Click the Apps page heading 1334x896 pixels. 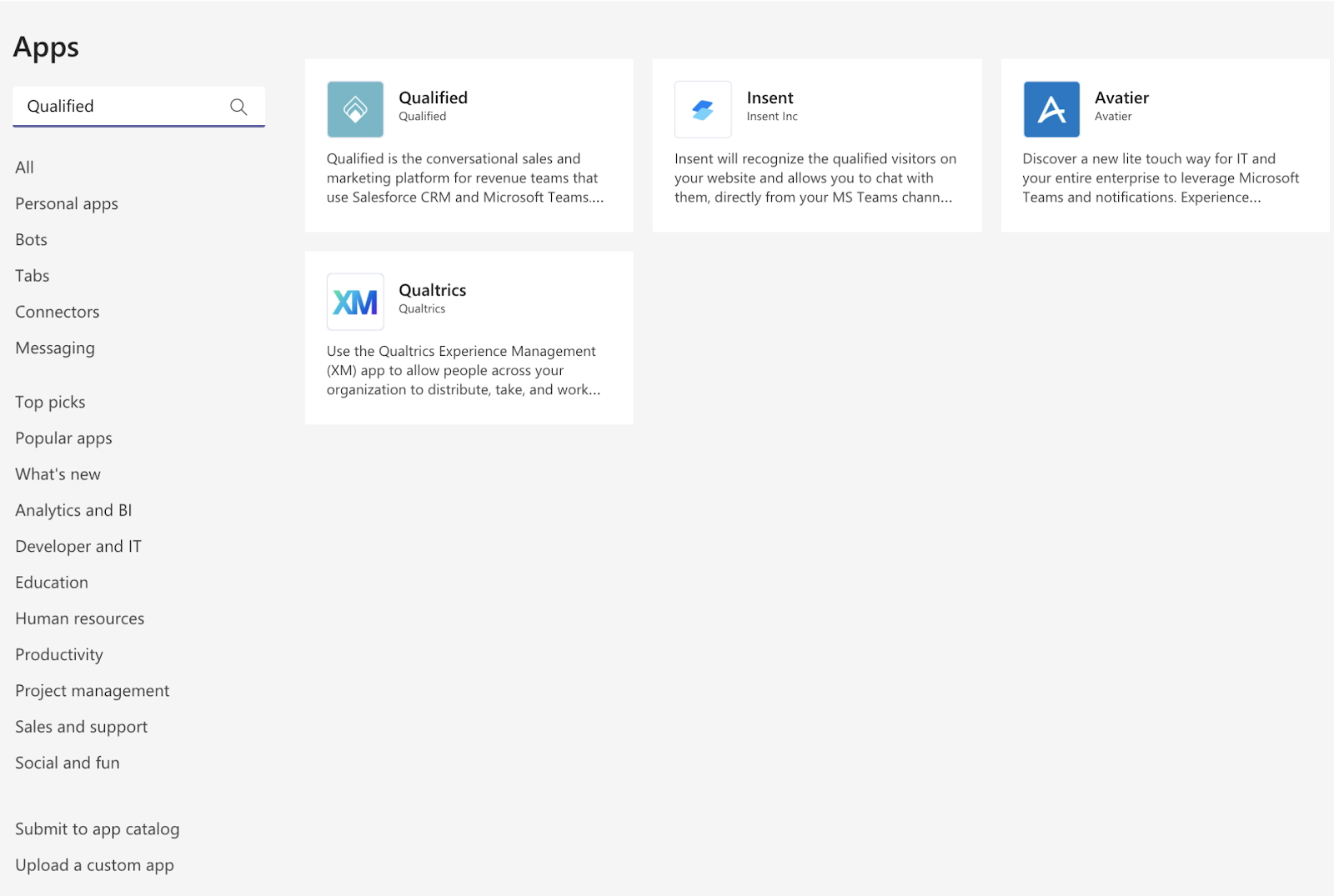click(46, 48)
